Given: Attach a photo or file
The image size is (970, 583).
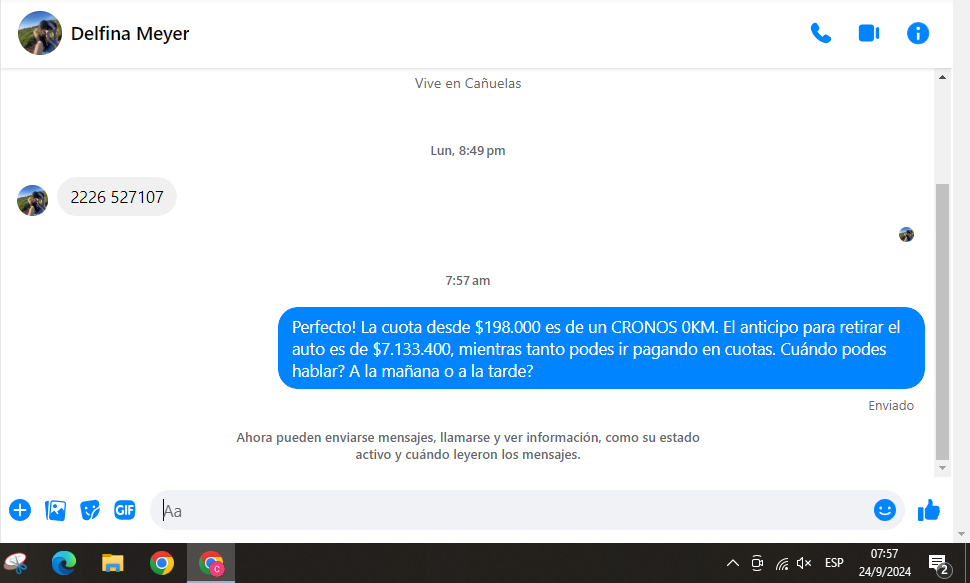Looking at the screenshot, I should (x=55, y=511).
